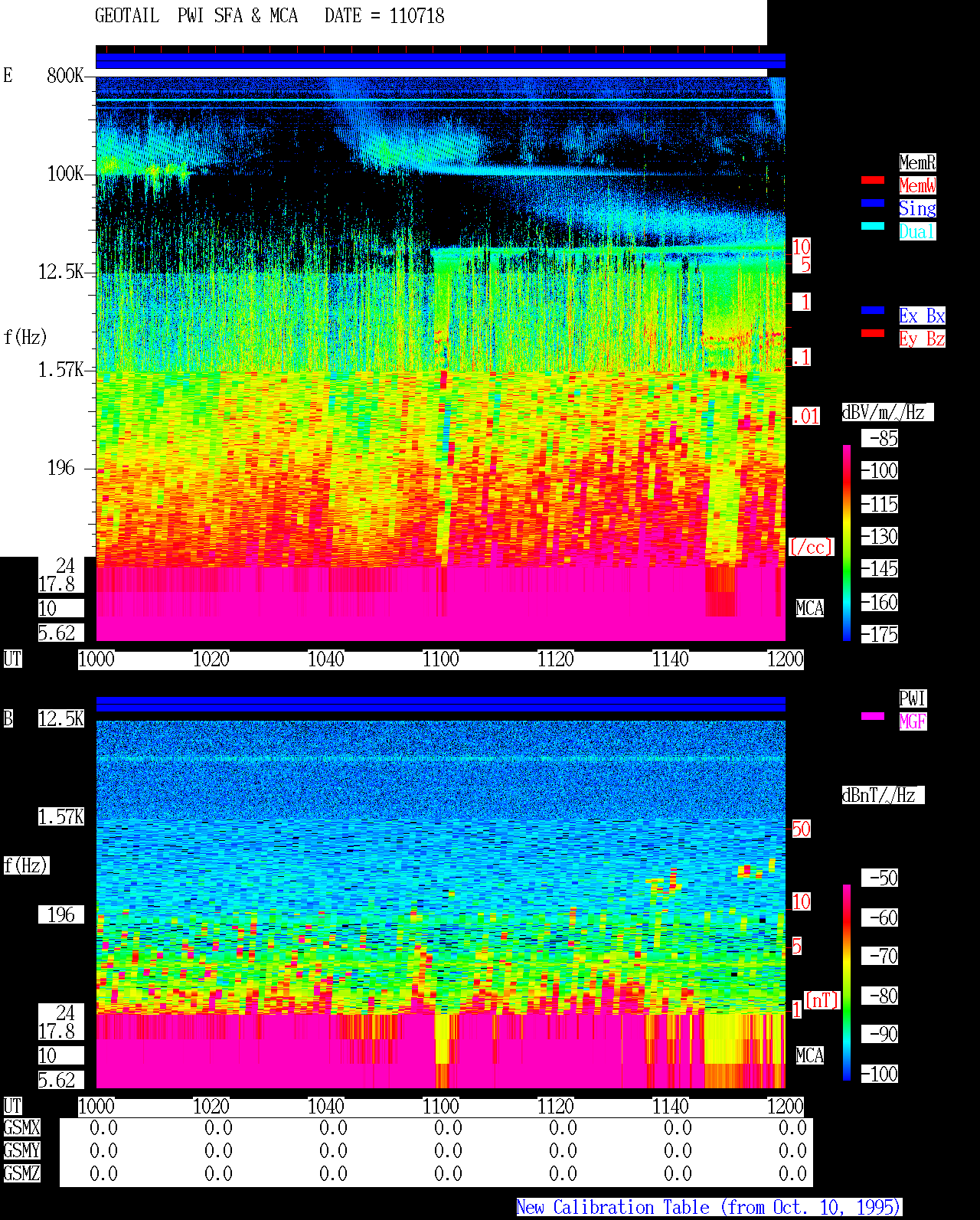This screenshot has width=980, height=1220.
Task: Click the -50 color scale value
Action: [x=880, y=878]
